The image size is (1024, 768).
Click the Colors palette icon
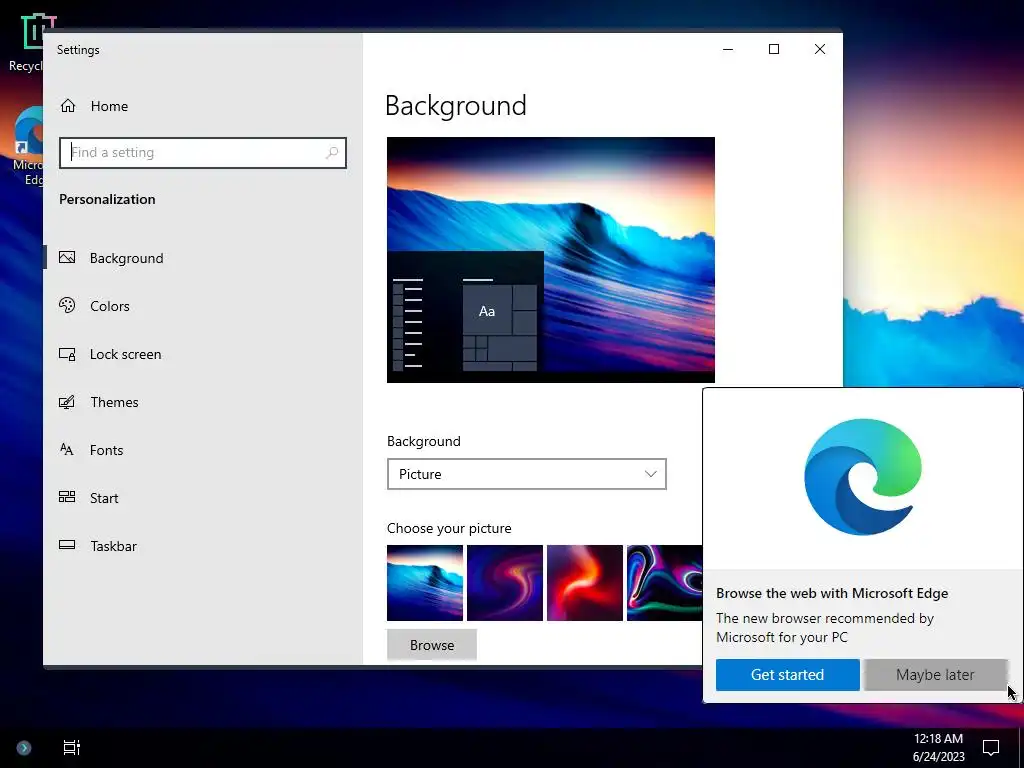[x=67, y=305]
